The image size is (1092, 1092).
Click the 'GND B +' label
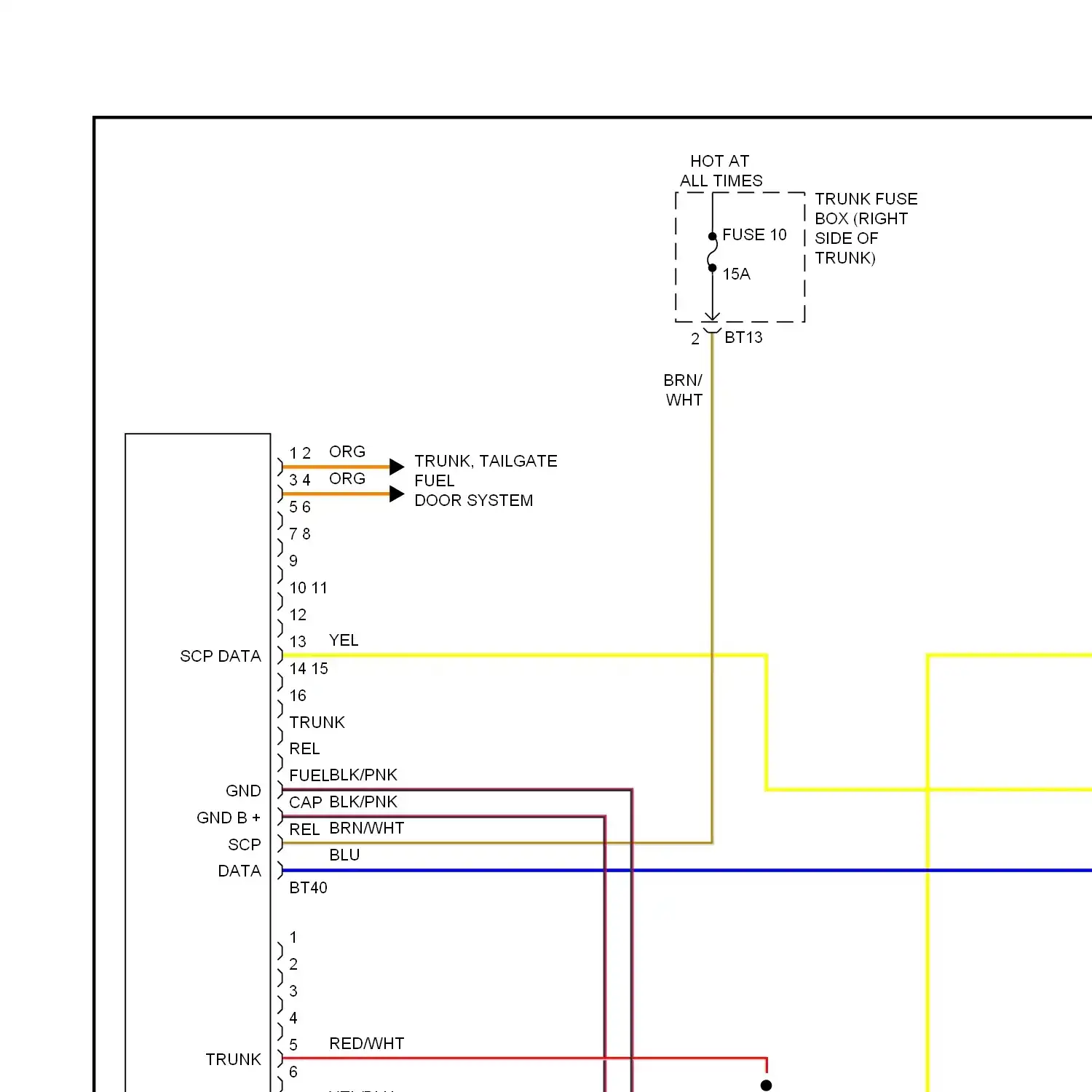coord(229,818)
